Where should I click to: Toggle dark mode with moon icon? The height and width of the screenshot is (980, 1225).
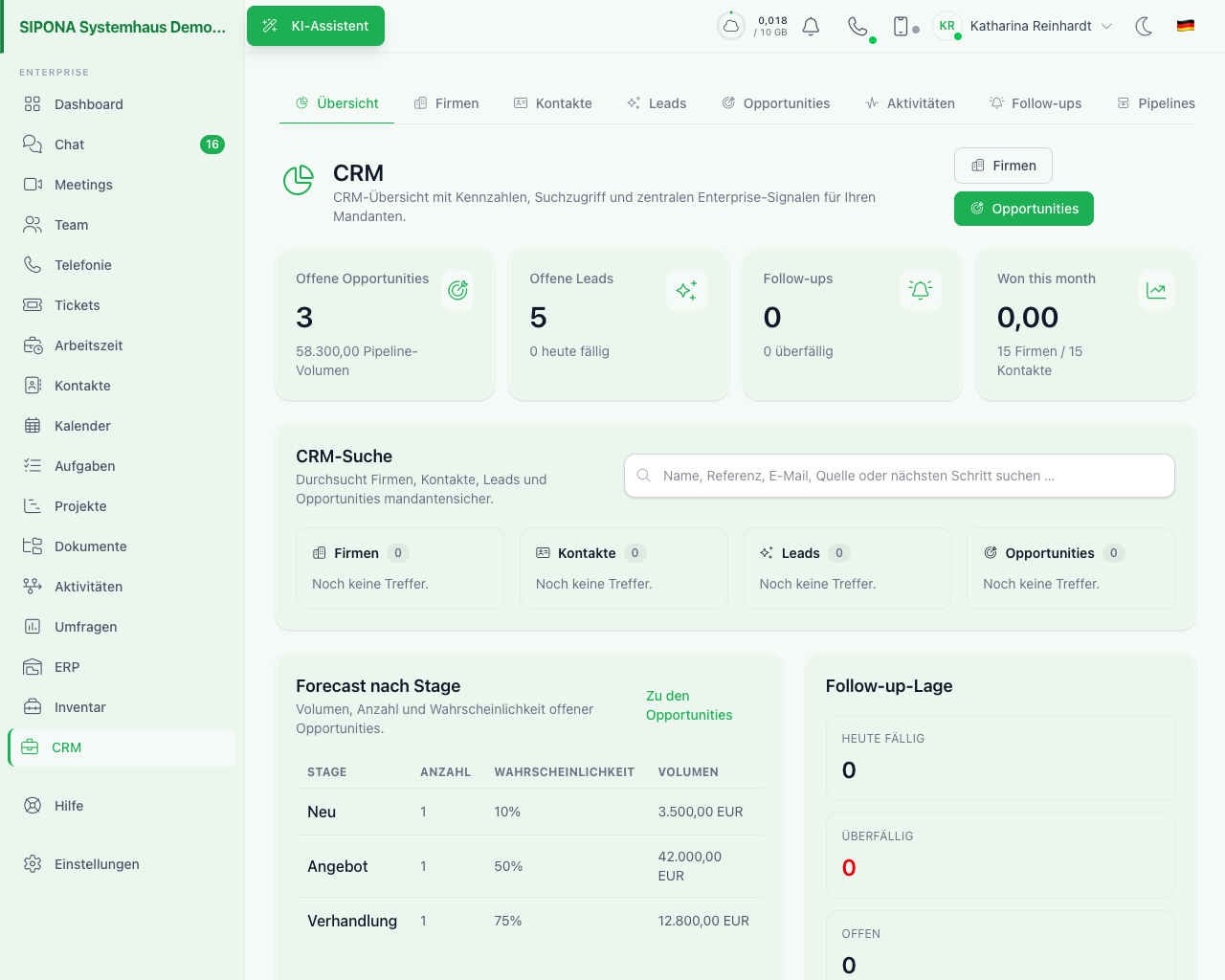tap(1144, 26)
